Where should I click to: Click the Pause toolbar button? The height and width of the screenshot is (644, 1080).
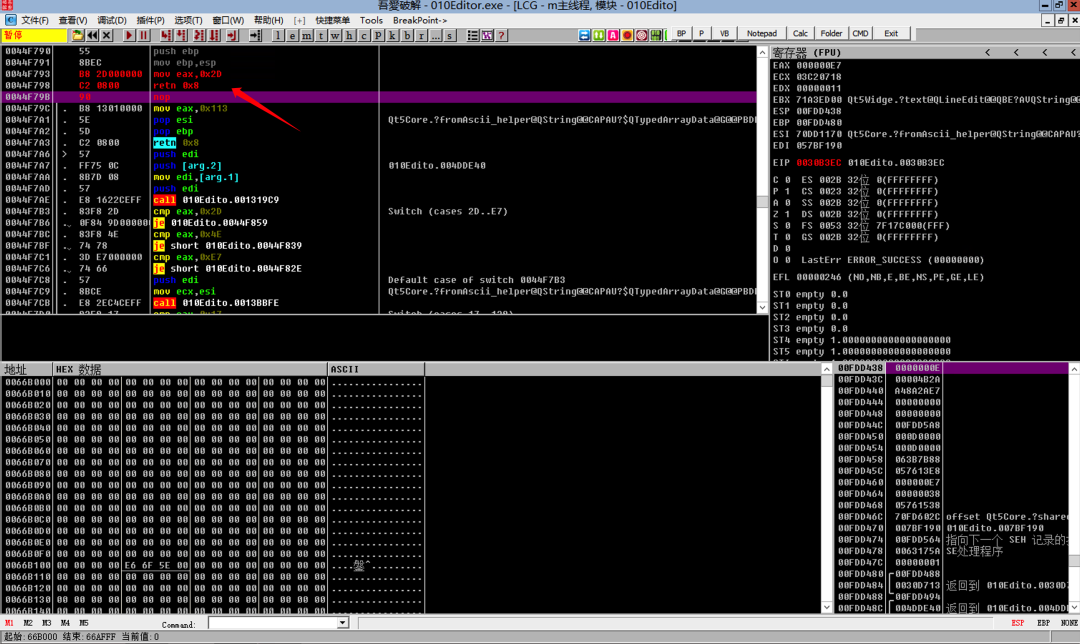(143, 35)
